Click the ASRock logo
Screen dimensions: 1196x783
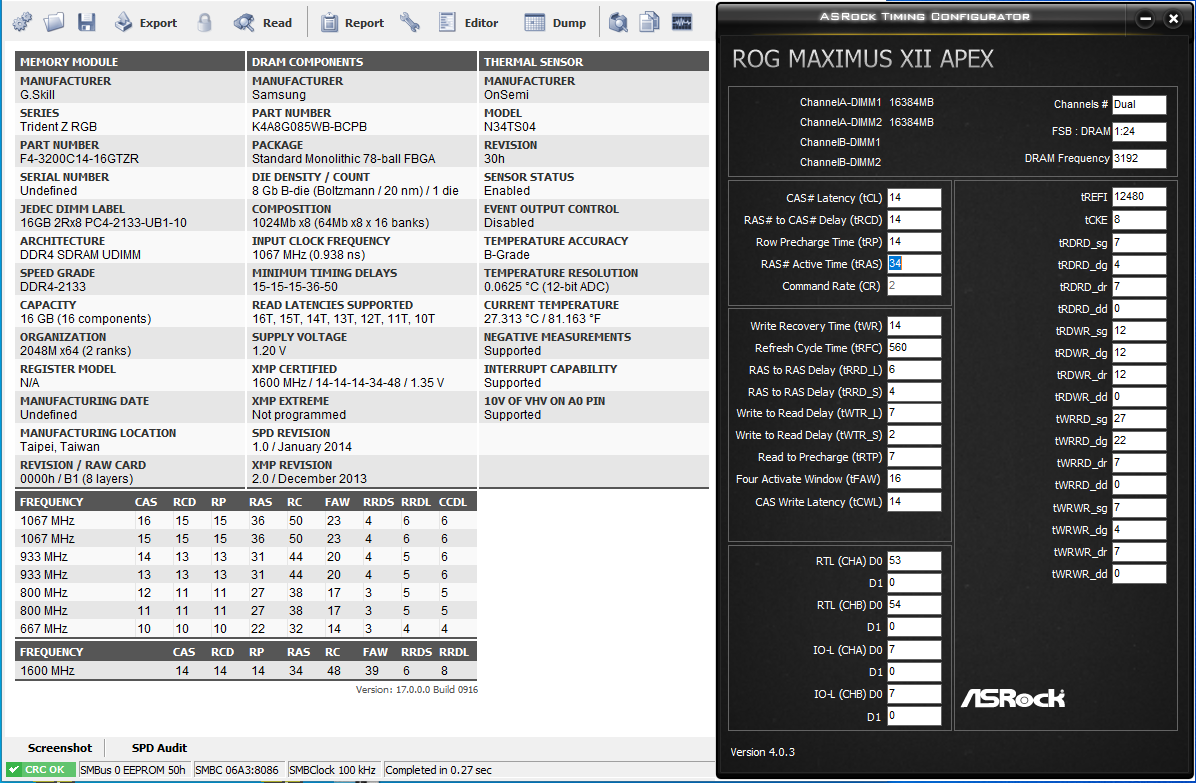[x=1013, y=698]
